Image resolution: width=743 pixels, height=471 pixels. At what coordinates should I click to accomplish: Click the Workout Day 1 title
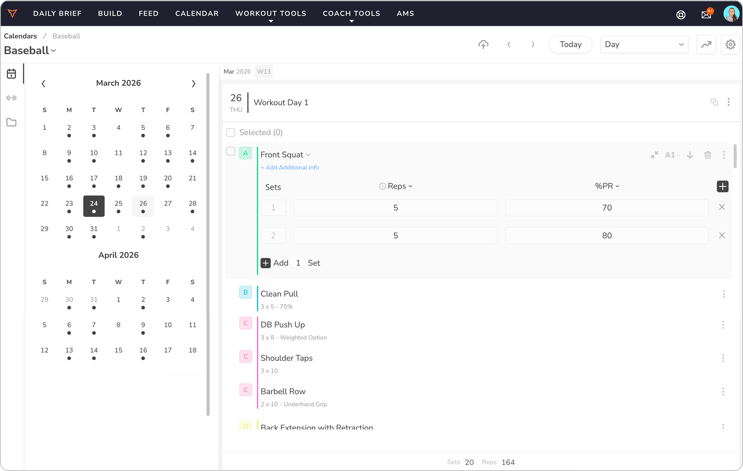coord(281,102)
